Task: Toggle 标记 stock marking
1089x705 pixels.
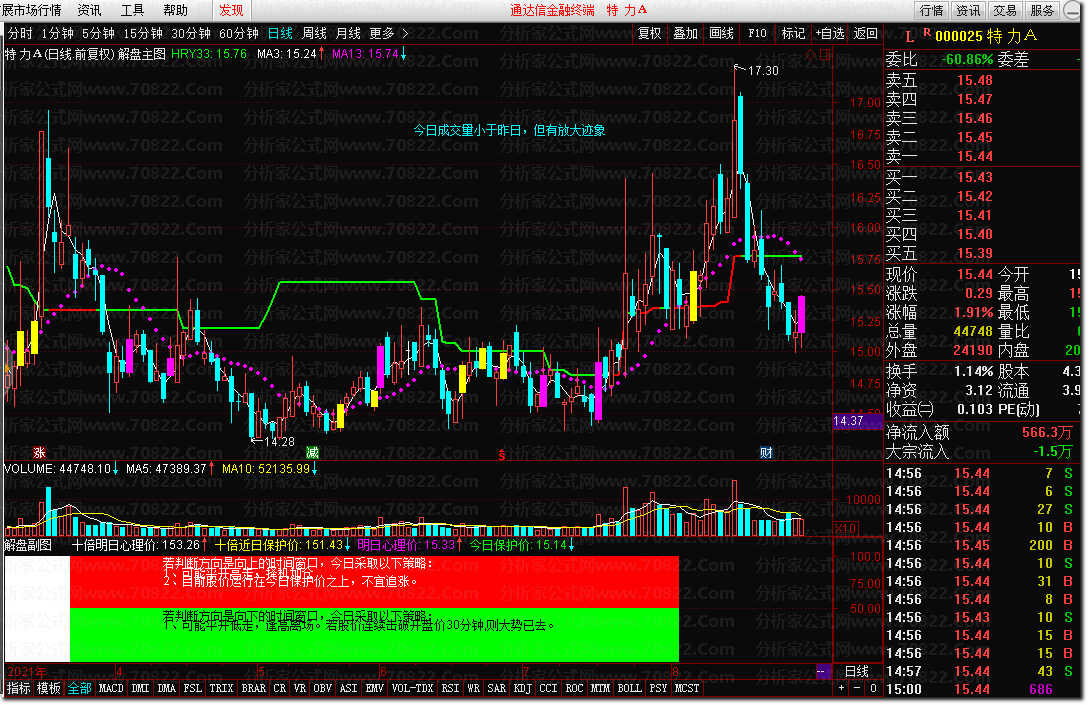Action: [793, 33]
